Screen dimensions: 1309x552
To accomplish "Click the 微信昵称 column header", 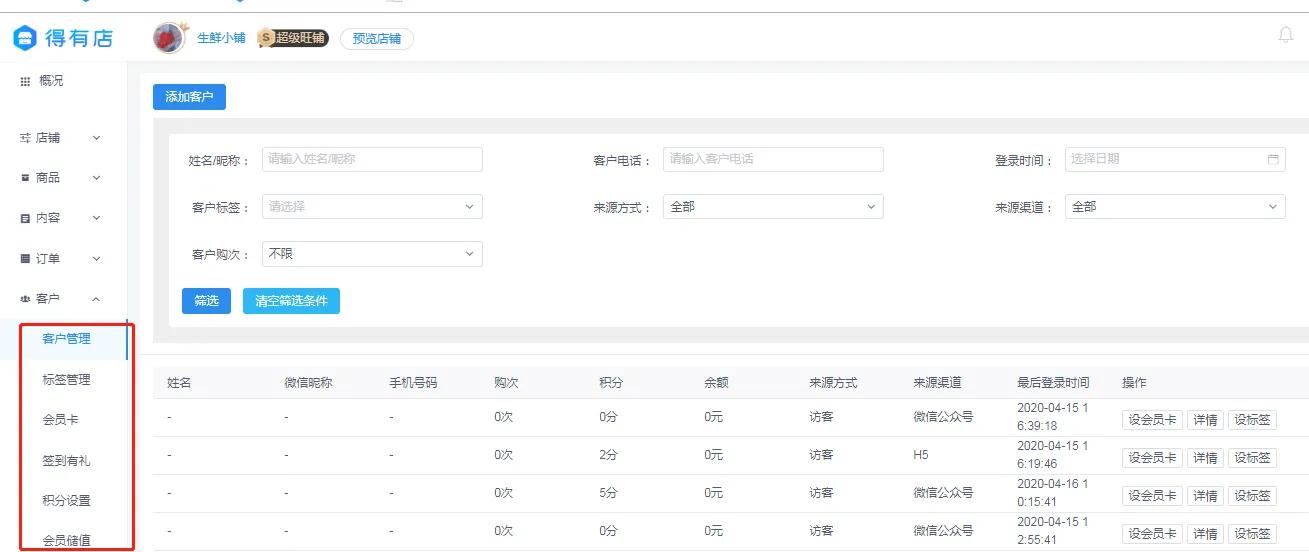I will pyautogui.click(x=308, y=383).
